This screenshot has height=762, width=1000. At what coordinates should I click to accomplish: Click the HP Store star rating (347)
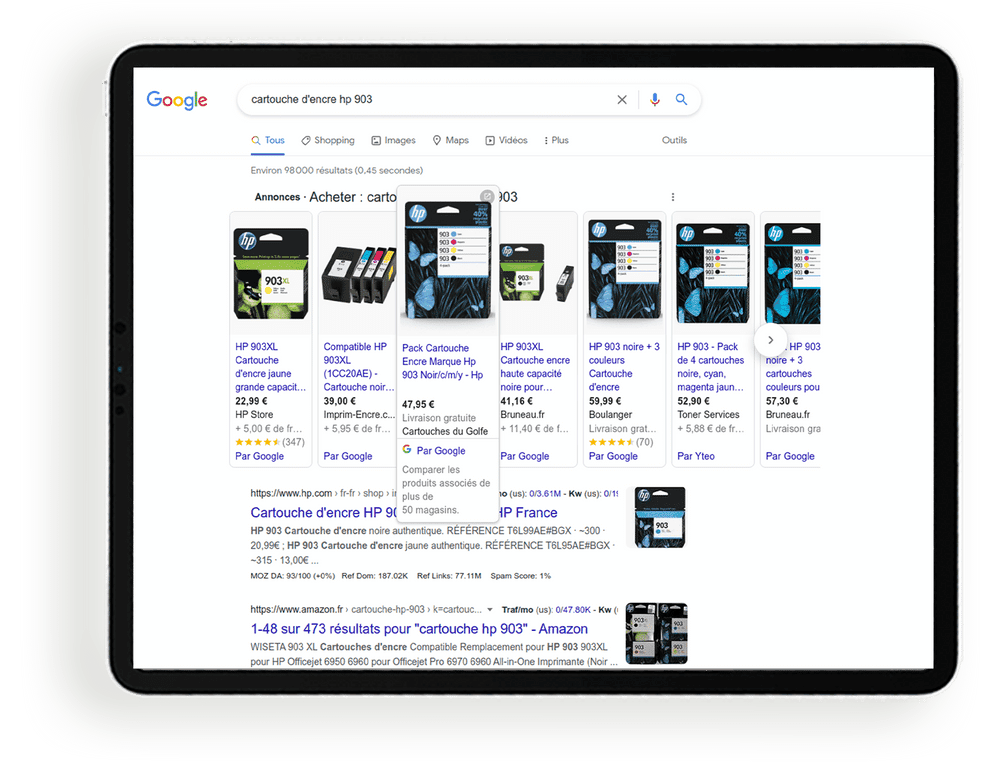point(270,442)
